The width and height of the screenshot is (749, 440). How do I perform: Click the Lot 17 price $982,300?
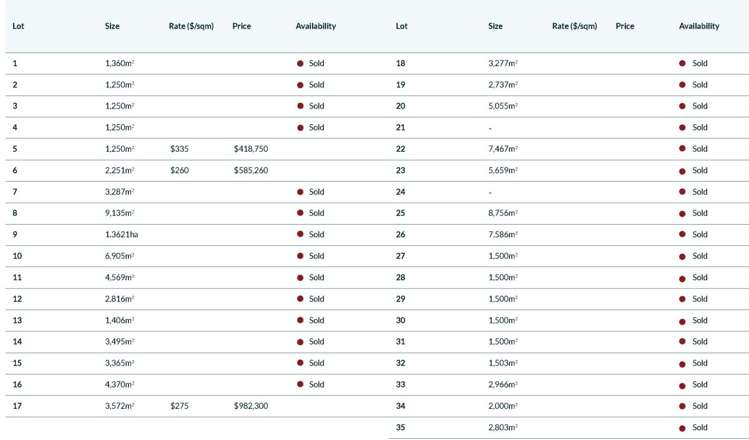(251, 406)
